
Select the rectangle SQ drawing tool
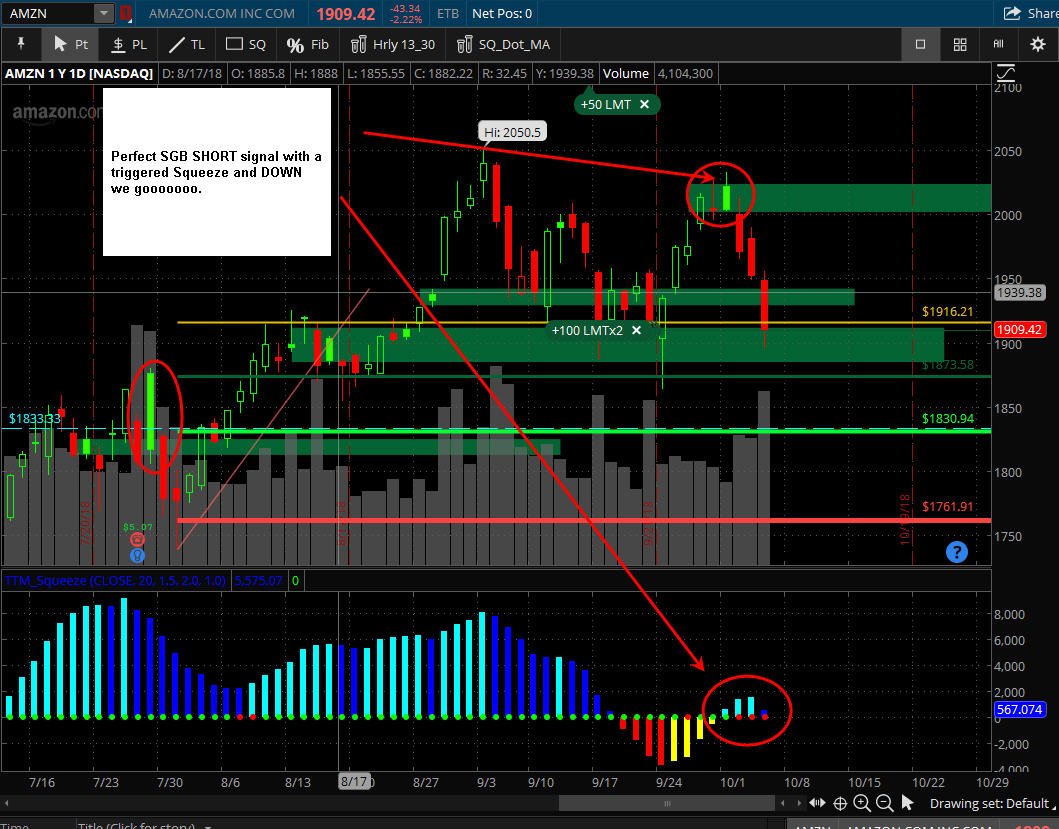pyautogui.click(x=246, y=45)
